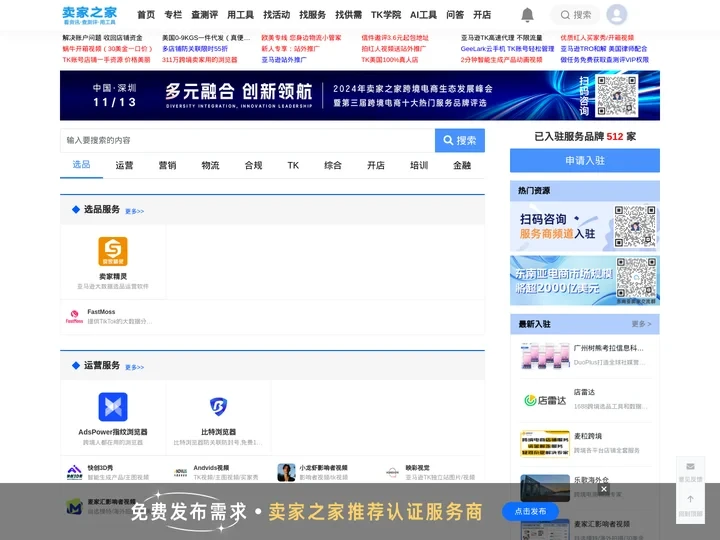Click the 快创3D秀 logo icon
Viewport: 720px width, 540px height.
pos(74,472)
